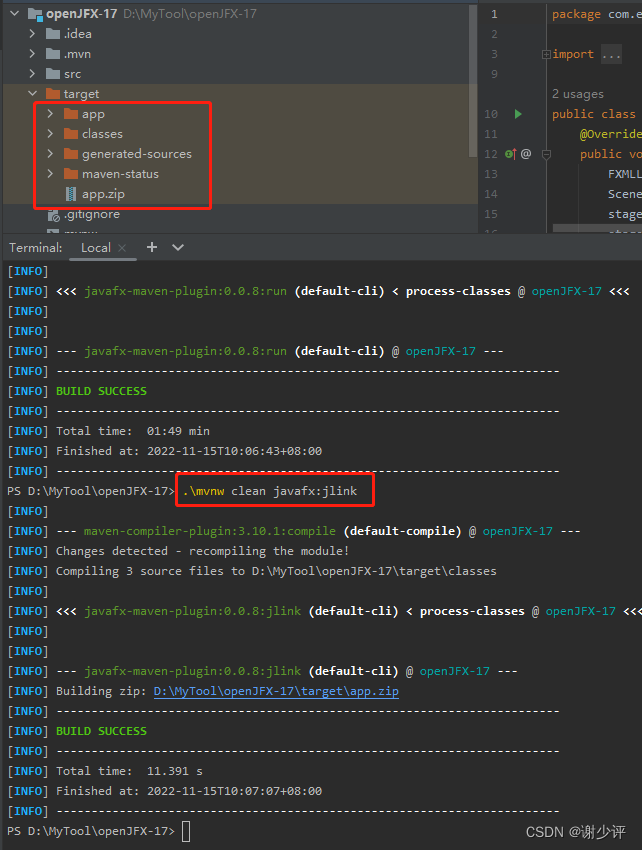
Task: Click the src folder icon
Action: point(53,74)
